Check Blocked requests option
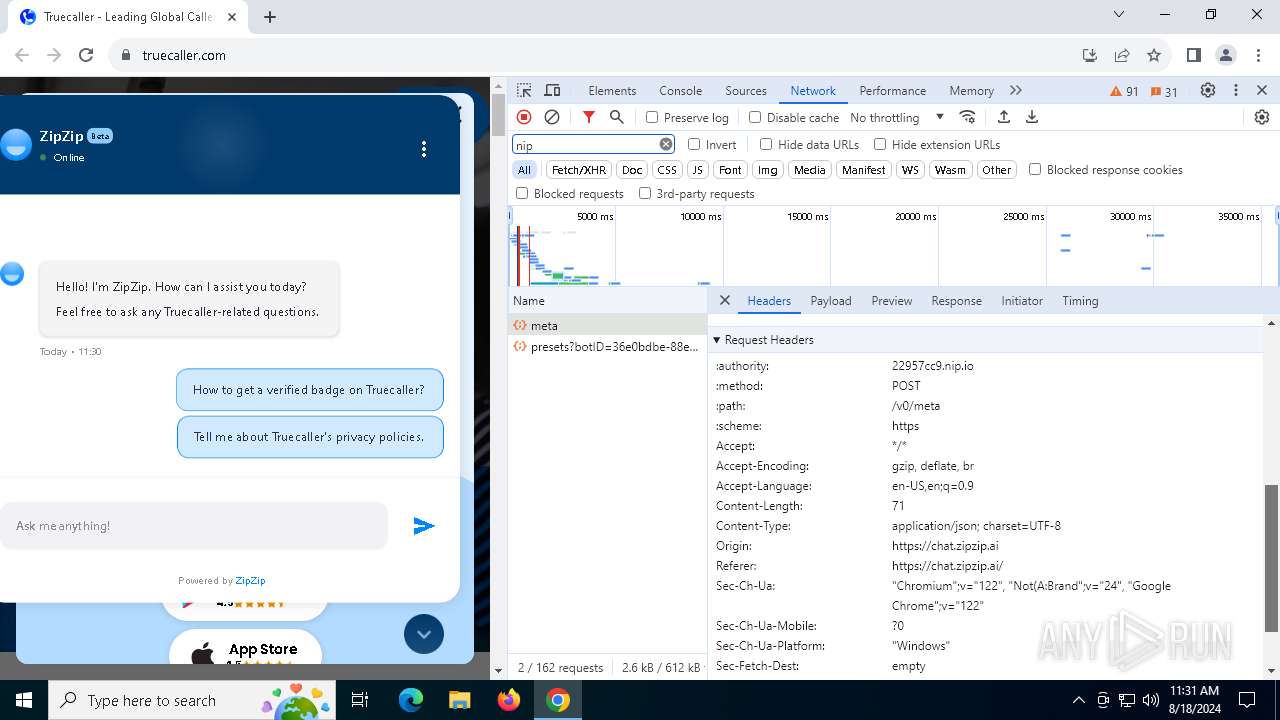Image resolution: width=1280 pixels, height=720 pixels. (x=522, y=193)
